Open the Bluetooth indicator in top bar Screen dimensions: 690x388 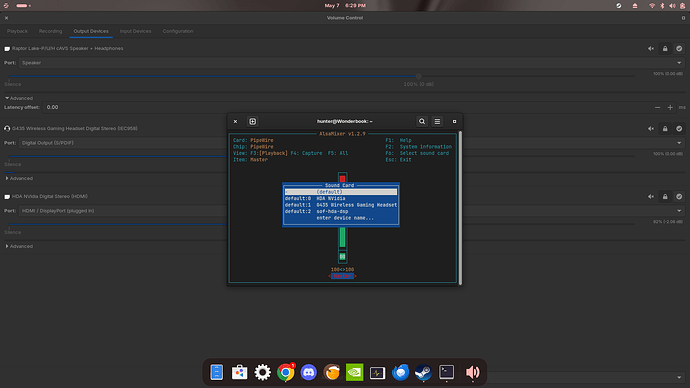(x=662, y=6)
